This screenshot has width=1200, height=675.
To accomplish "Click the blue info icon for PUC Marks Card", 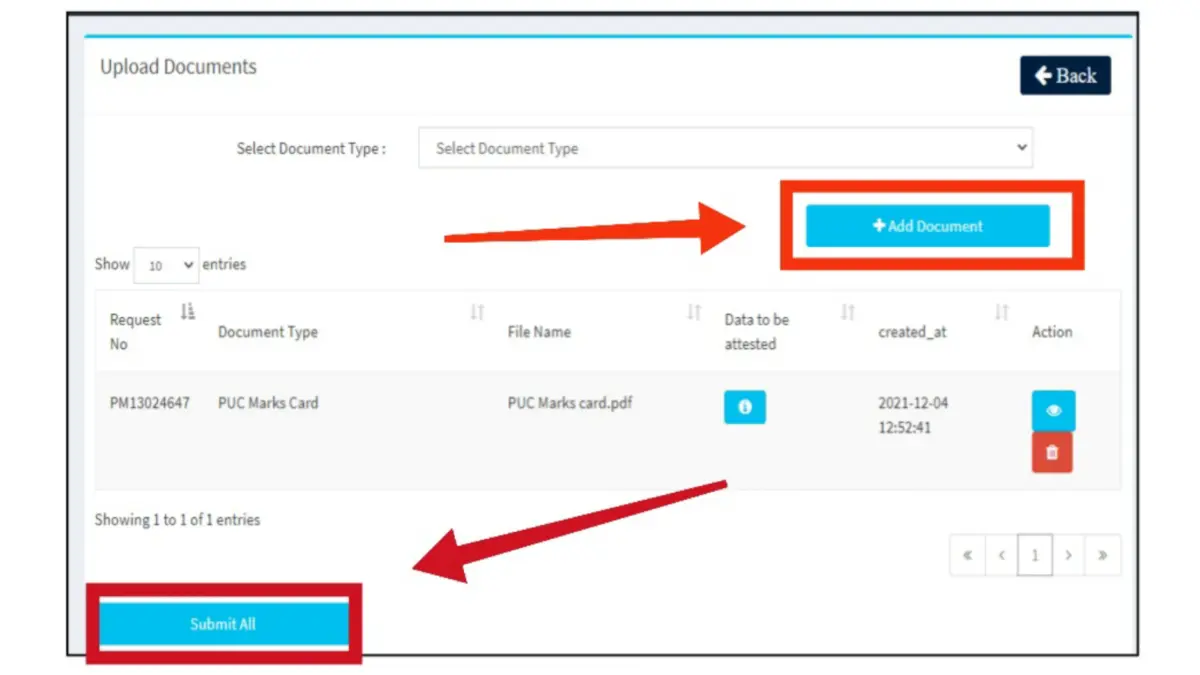I will point(744,407).
